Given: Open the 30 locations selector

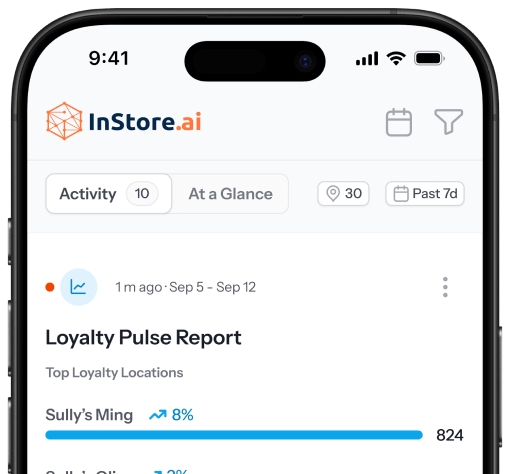Looking at the screenshot, I should [343, 193].
